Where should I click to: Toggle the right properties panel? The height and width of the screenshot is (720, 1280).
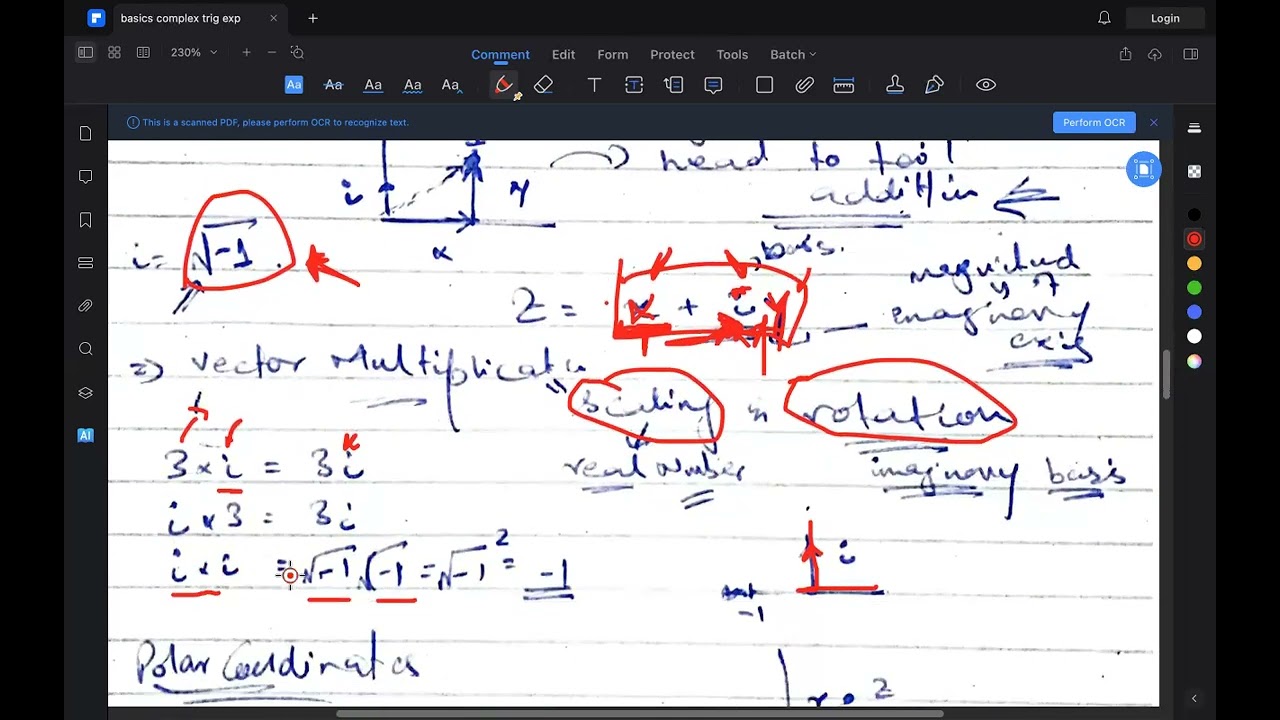[1190, 54]
